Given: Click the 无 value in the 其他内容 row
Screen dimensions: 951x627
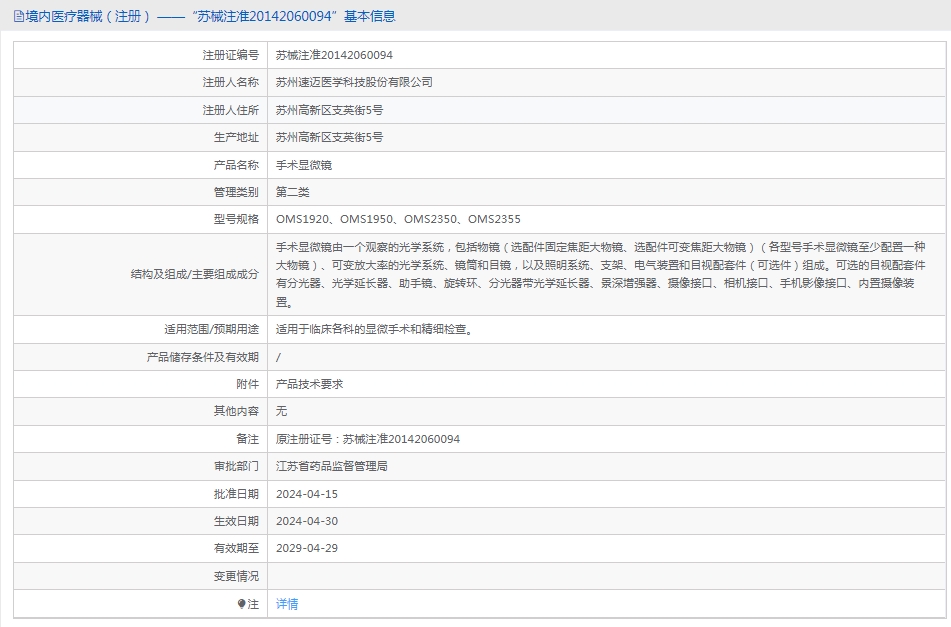Looking at the screenshot, I should [281, 411].
